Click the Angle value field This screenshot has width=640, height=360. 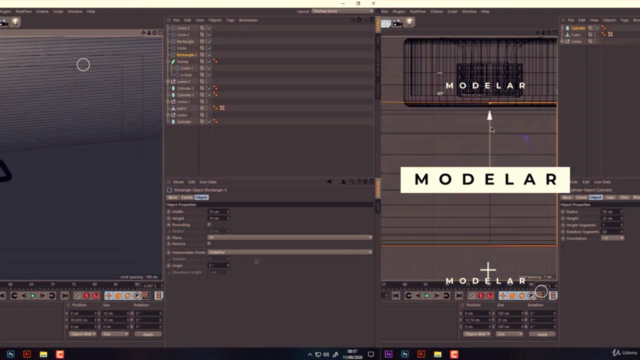pyautogui.click(x=218, y=265)
